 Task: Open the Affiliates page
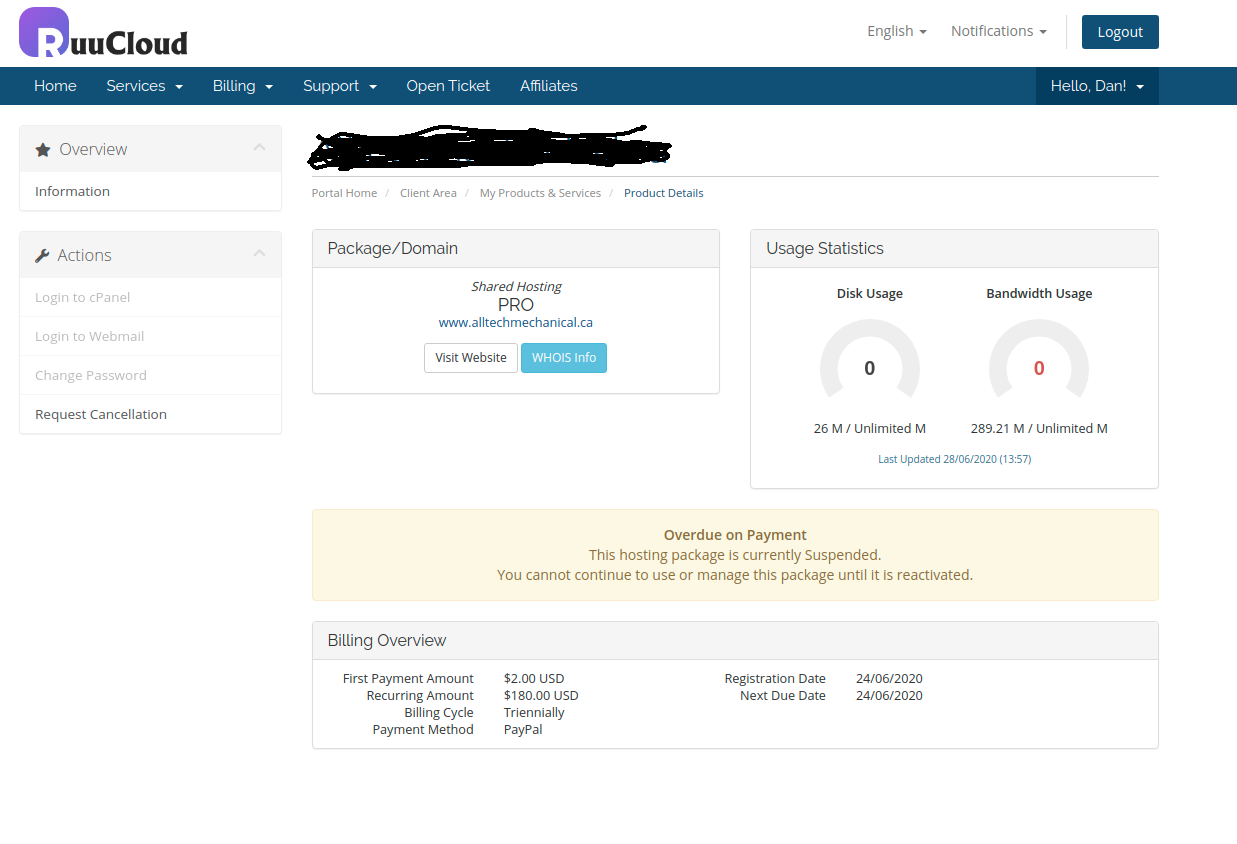tap(548, 86)
